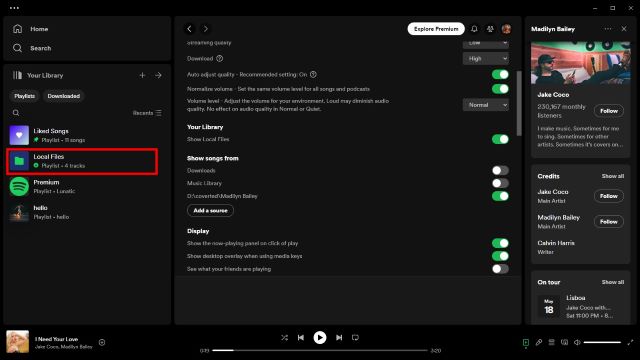Toggle Normalize volume switch
Viewport: 640px width, 360px height.
click(x=500, y=89)
